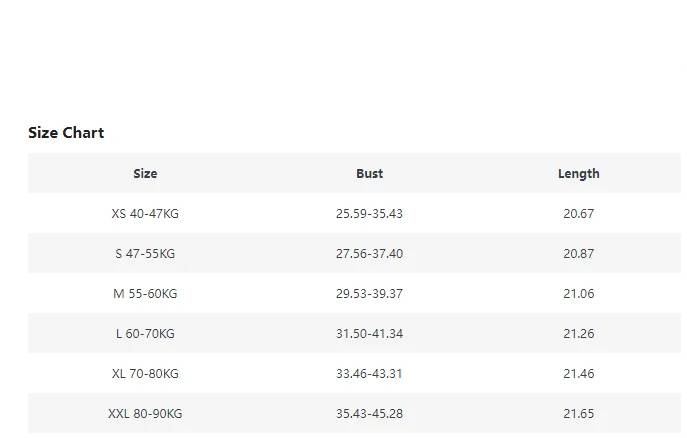Screen dimensions: 687x438
Task: Select bust value 35.43-45.28
Action: 369,413
